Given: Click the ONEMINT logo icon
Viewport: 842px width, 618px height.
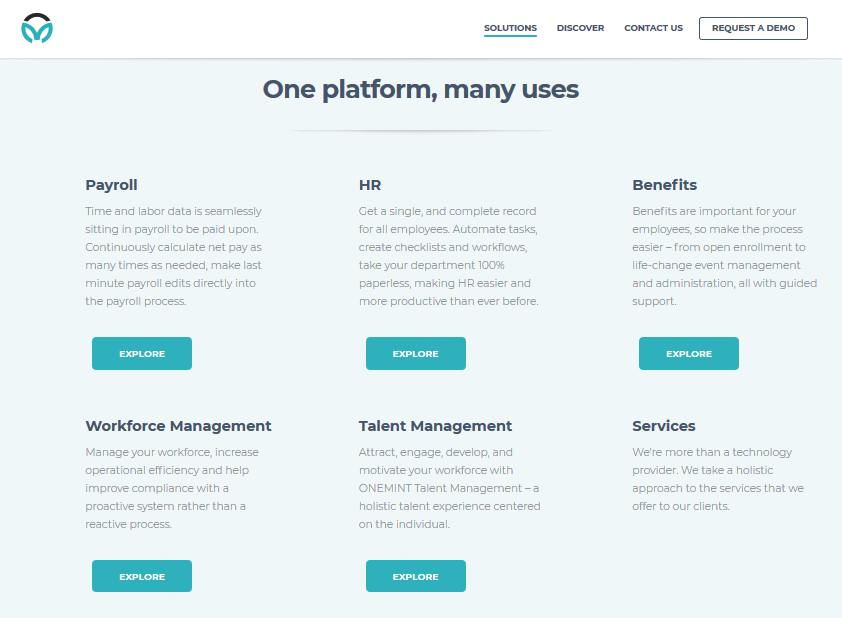Looking at the screenshot, I should click(x=39, y=27).
